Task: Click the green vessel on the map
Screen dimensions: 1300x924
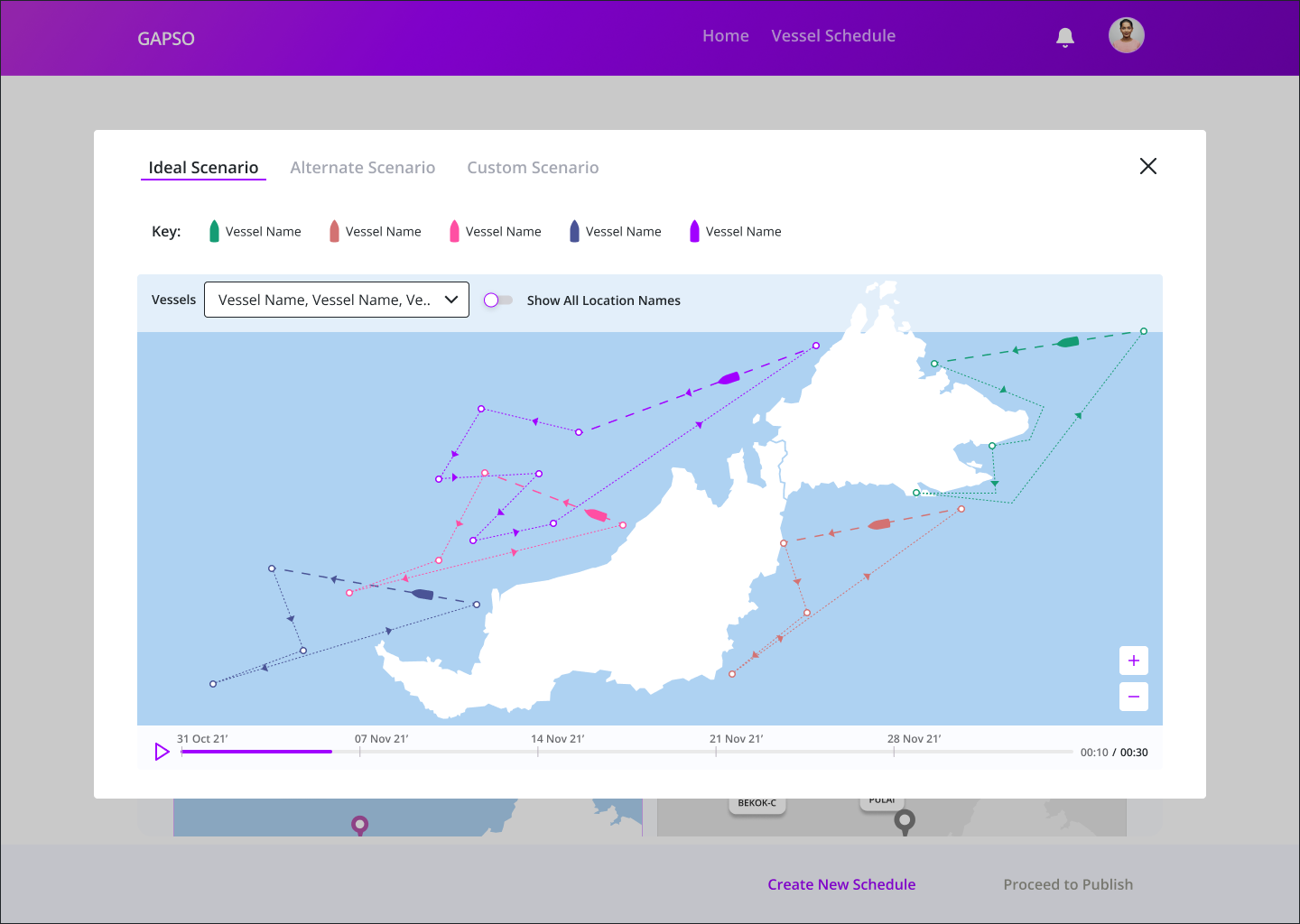Action: (1068, 342)
